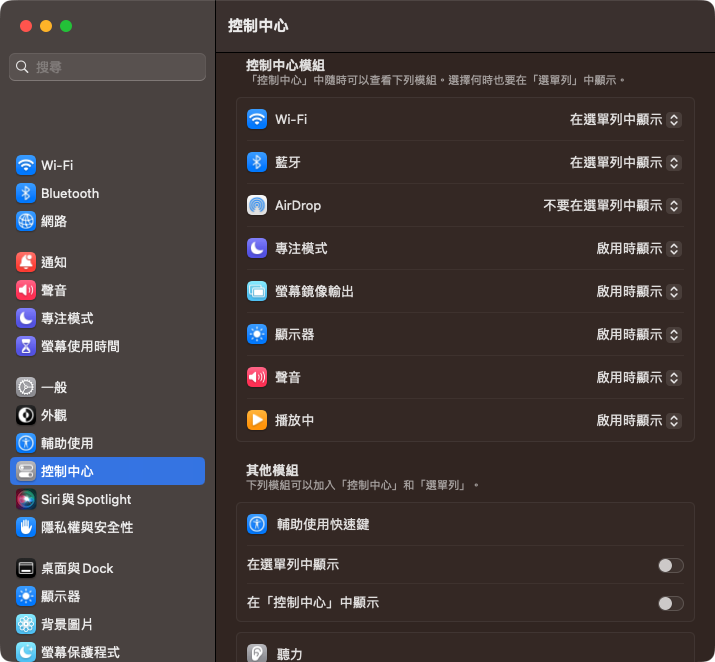Click the 其他模組 section heading
The height and width of the screenshot is (662, 715).
point(272,470)
